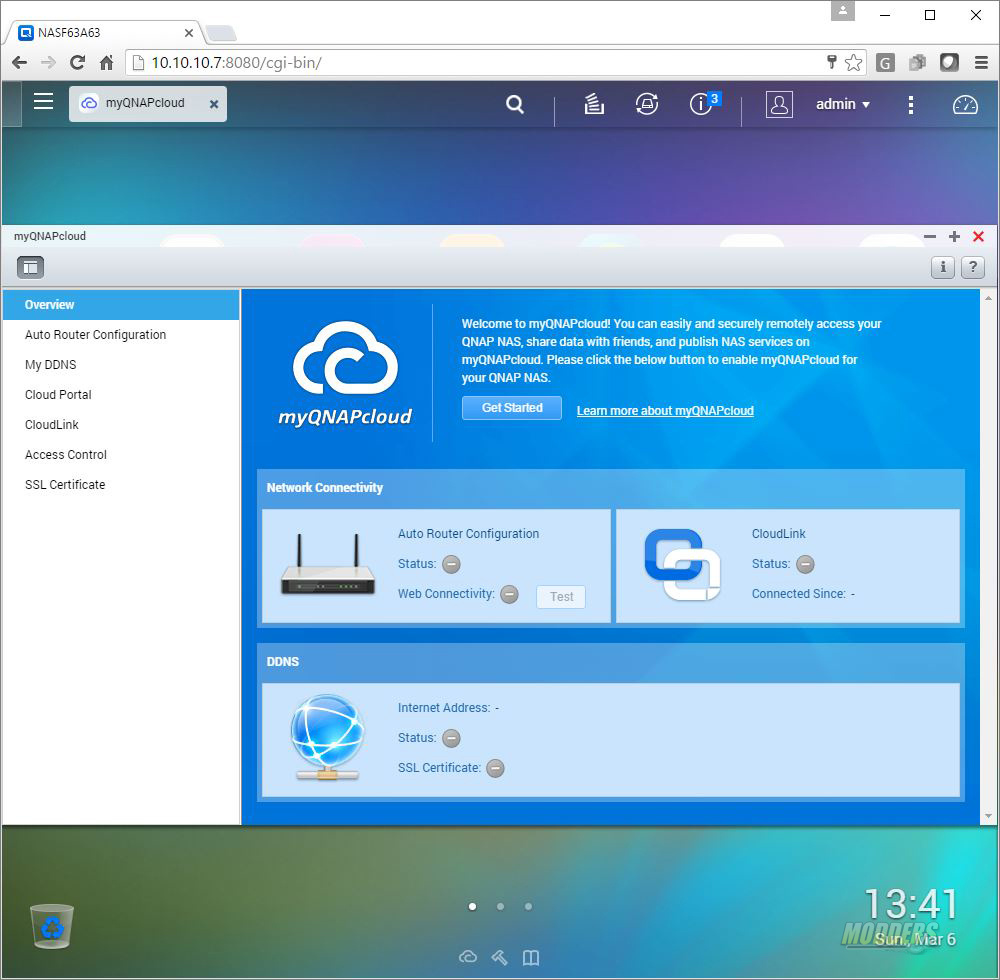The image size is (1000, 980).
Task: Open My DDNS in sidebar
Action: click(121, 365)
